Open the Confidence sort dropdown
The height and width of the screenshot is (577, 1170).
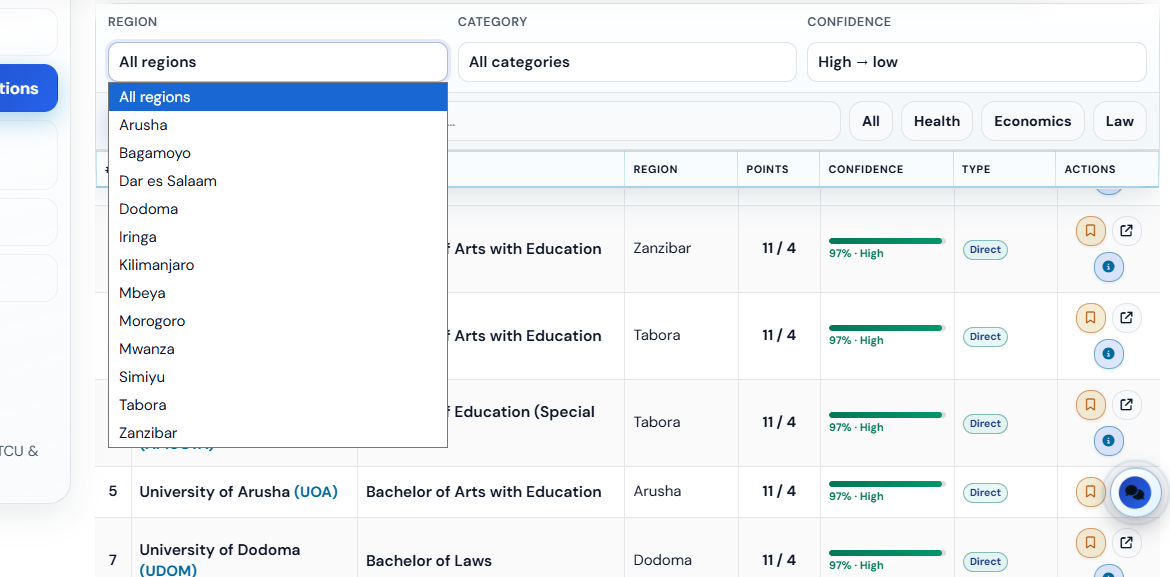[x=976, y=62]
